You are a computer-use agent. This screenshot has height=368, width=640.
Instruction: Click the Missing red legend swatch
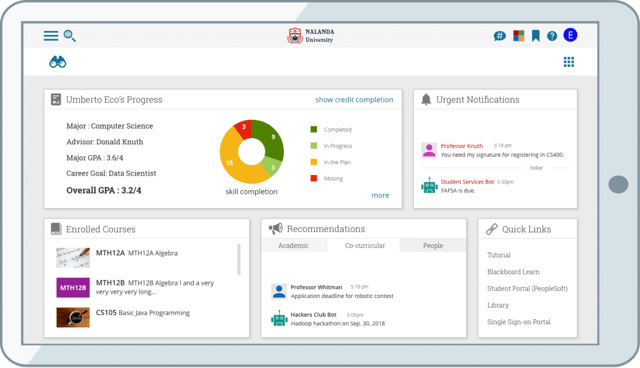[x=313, y=178]
